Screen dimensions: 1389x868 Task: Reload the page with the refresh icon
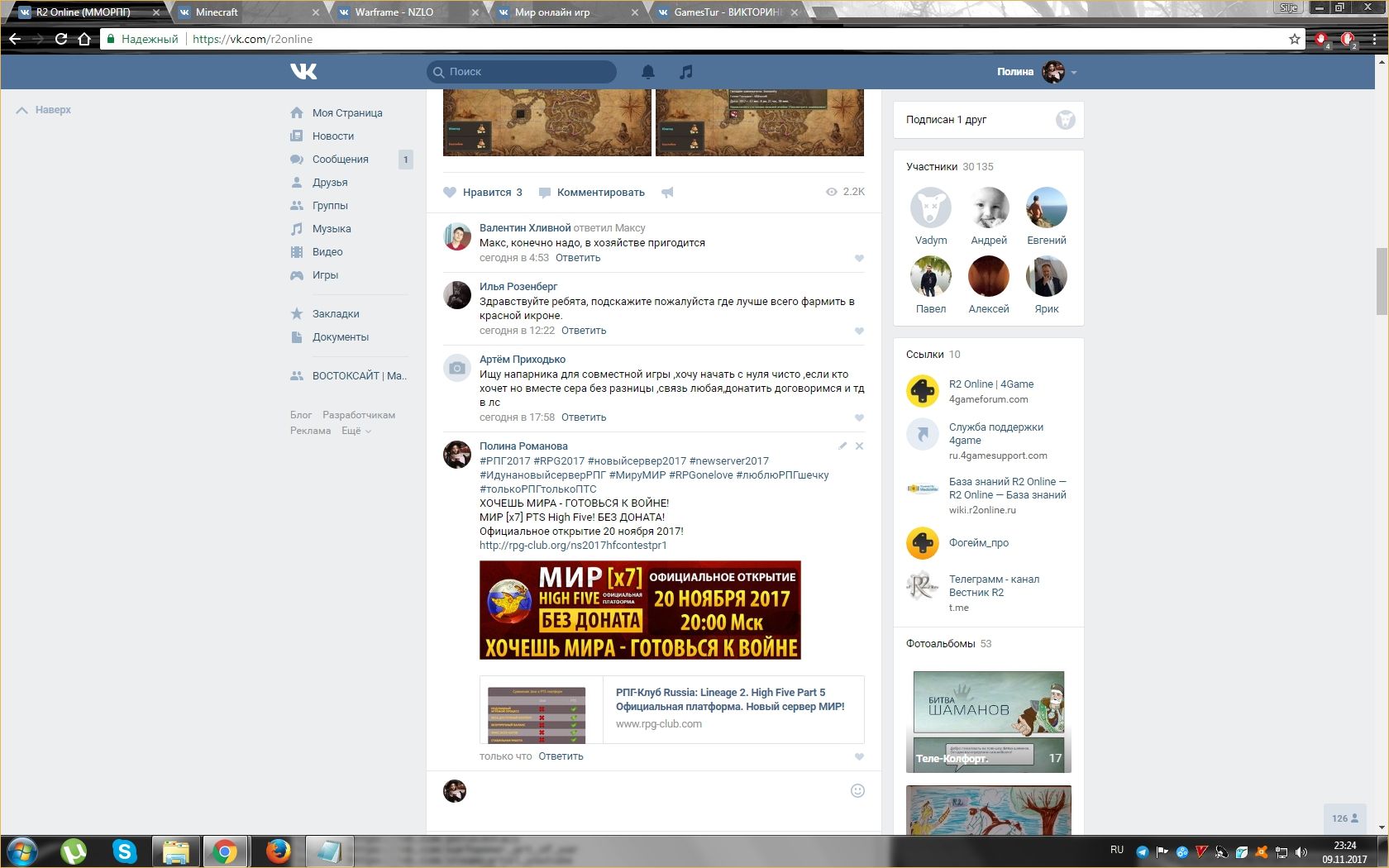point(60,39)
